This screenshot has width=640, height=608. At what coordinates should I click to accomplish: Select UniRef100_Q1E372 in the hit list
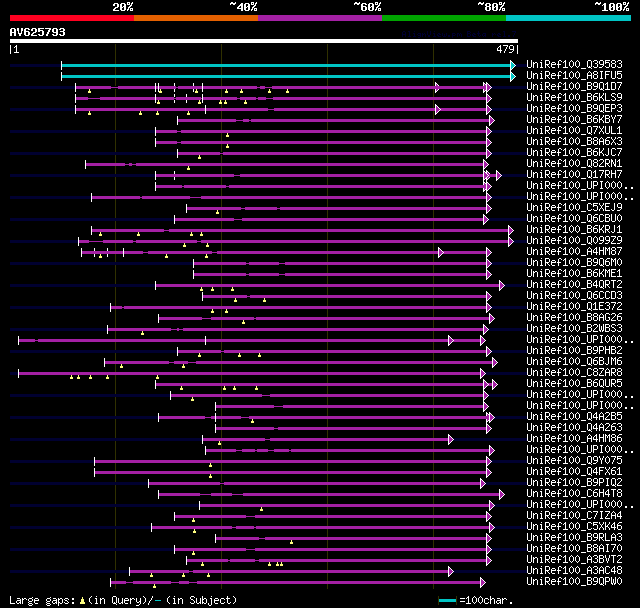pyautogui.click(x=574, y=306)
